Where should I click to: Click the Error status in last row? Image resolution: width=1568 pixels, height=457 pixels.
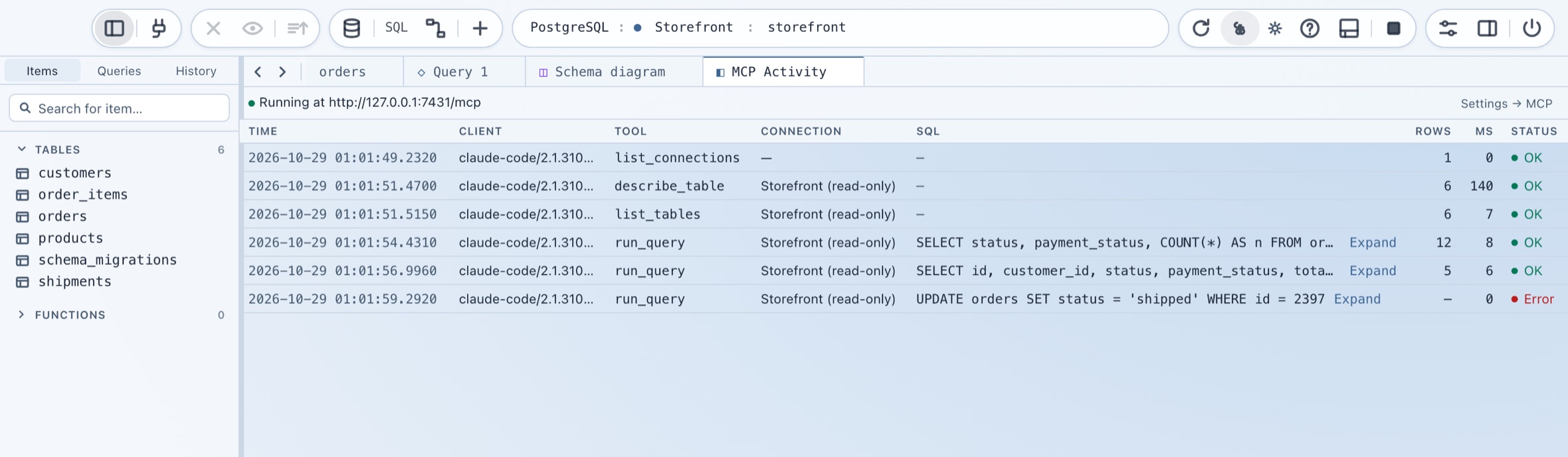click(1533, 299)
